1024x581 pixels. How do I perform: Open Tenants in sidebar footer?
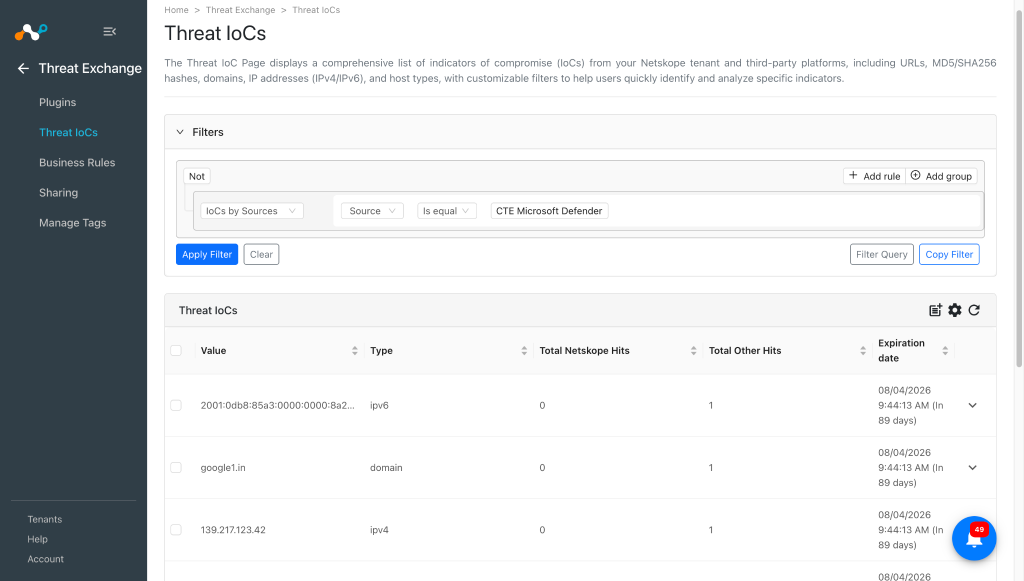[x=44, y=520]
